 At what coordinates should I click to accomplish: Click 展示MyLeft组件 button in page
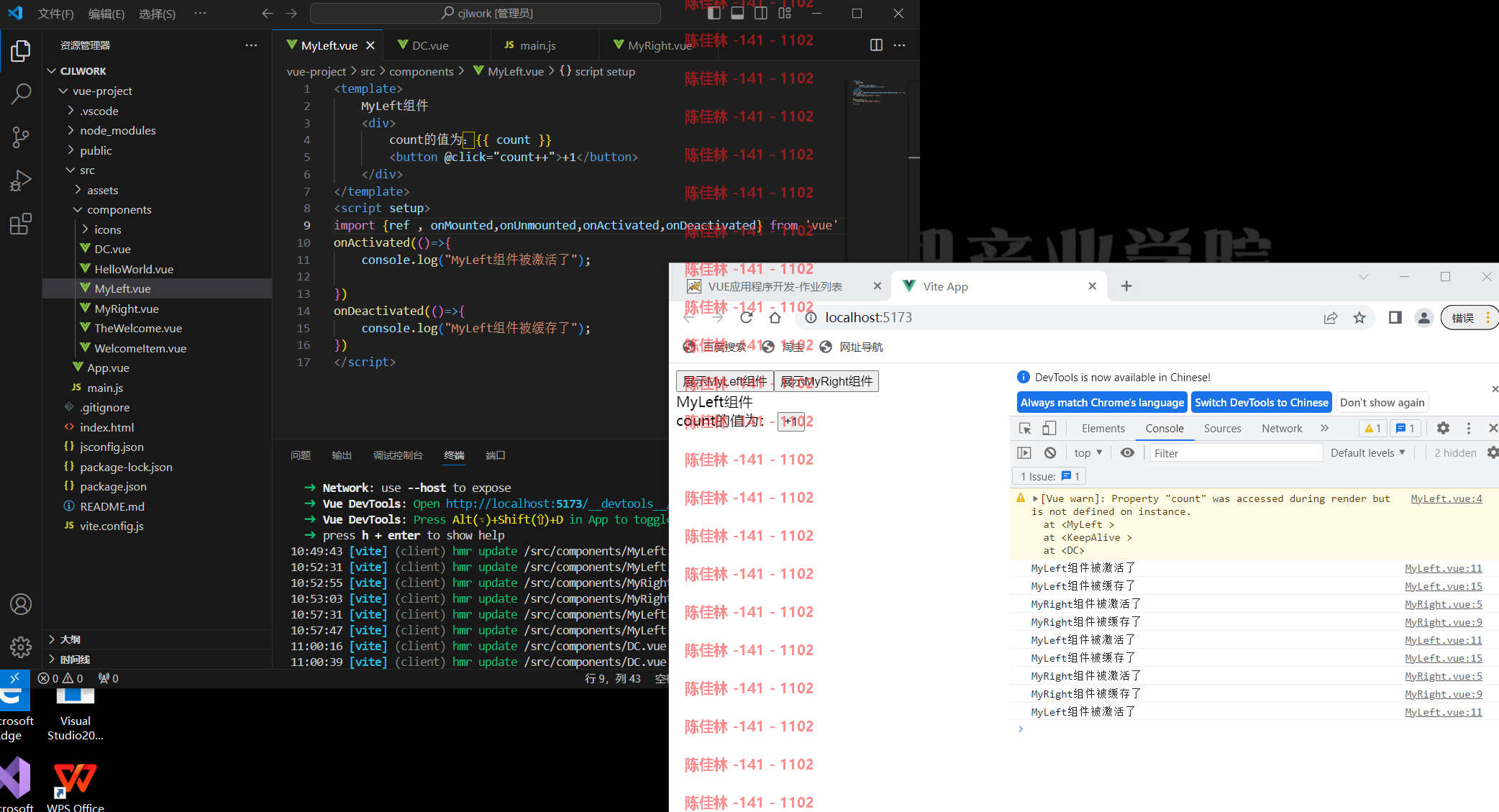point(724,381)
